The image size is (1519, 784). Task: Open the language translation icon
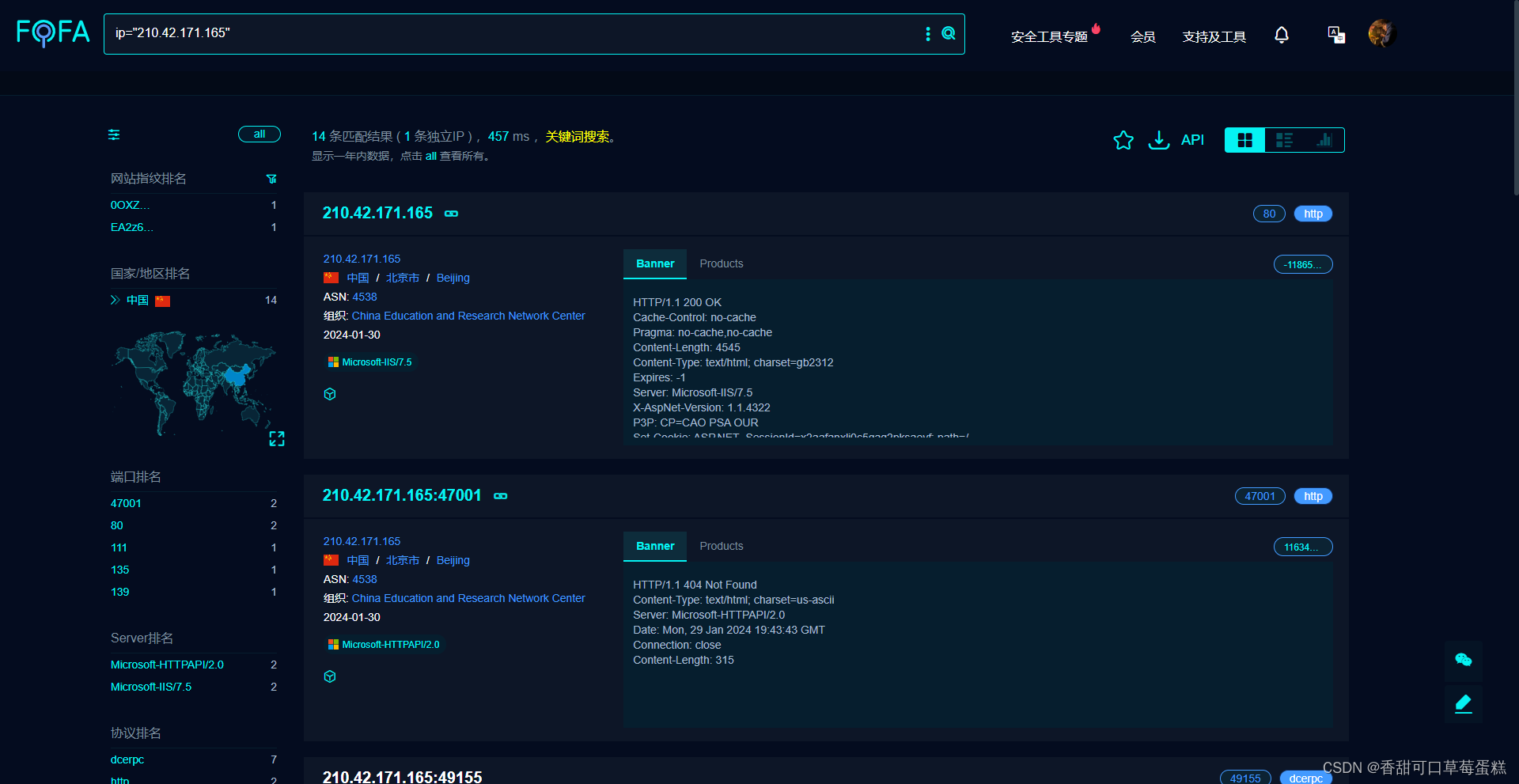[1336, 35]
